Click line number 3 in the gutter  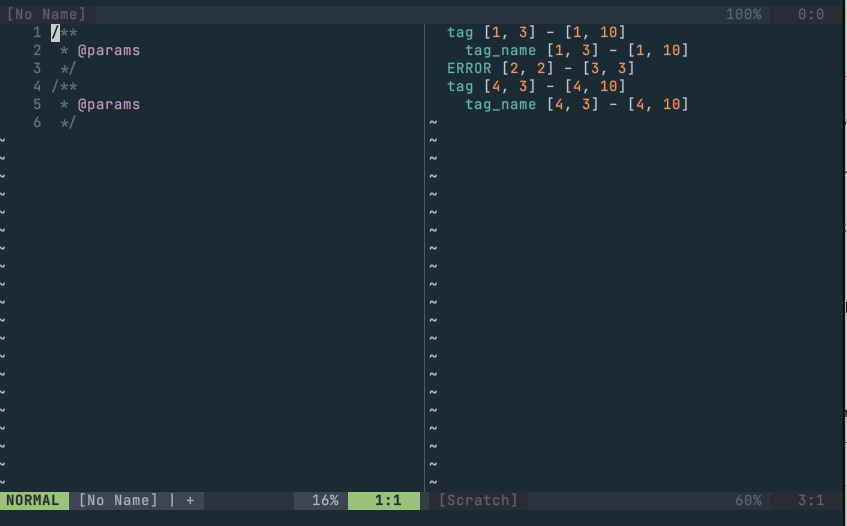click(x=37, y=69)
